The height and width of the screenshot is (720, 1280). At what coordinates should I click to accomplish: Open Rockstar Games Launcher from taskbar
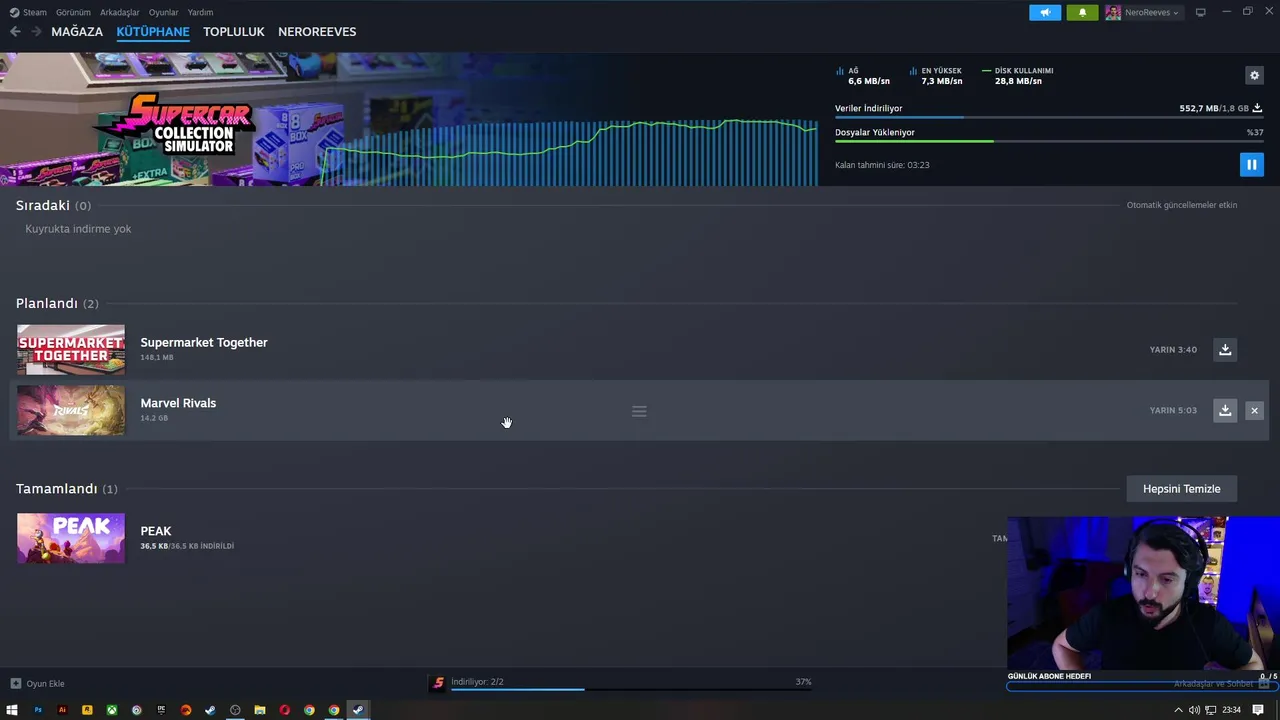point(87,710)
